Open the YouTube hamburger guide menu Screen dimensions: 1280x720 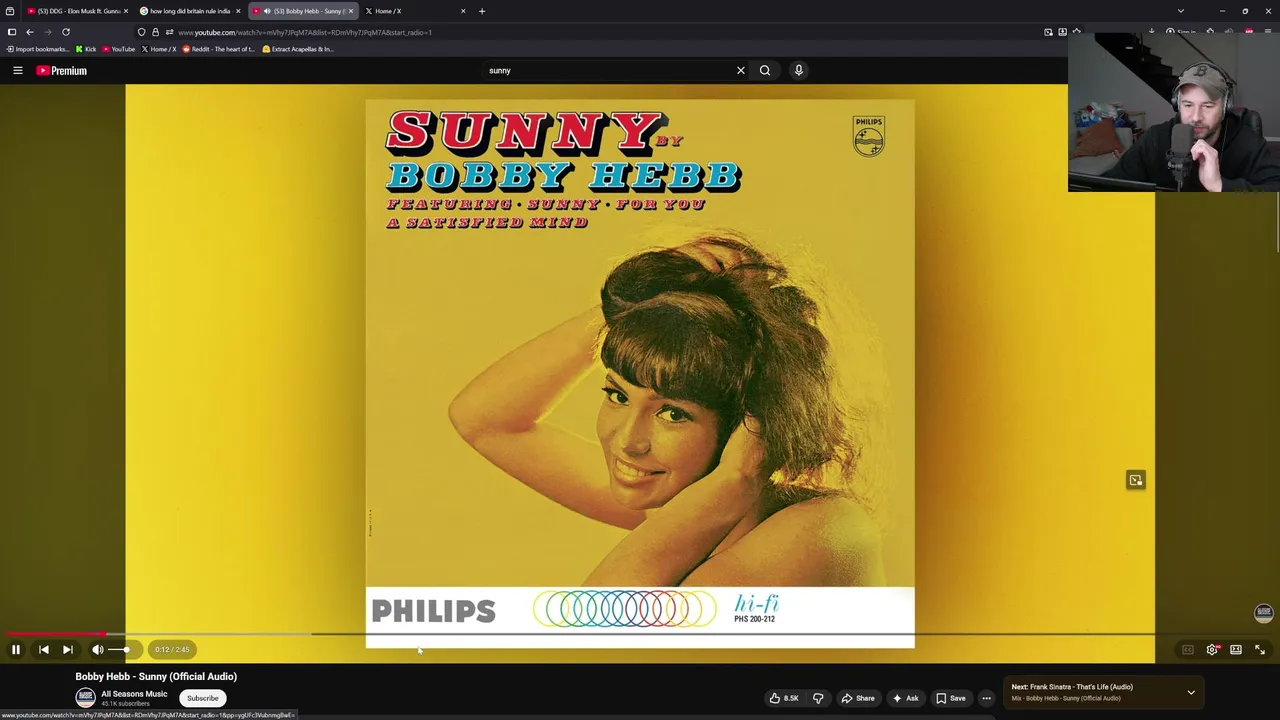tap(17, 70)
